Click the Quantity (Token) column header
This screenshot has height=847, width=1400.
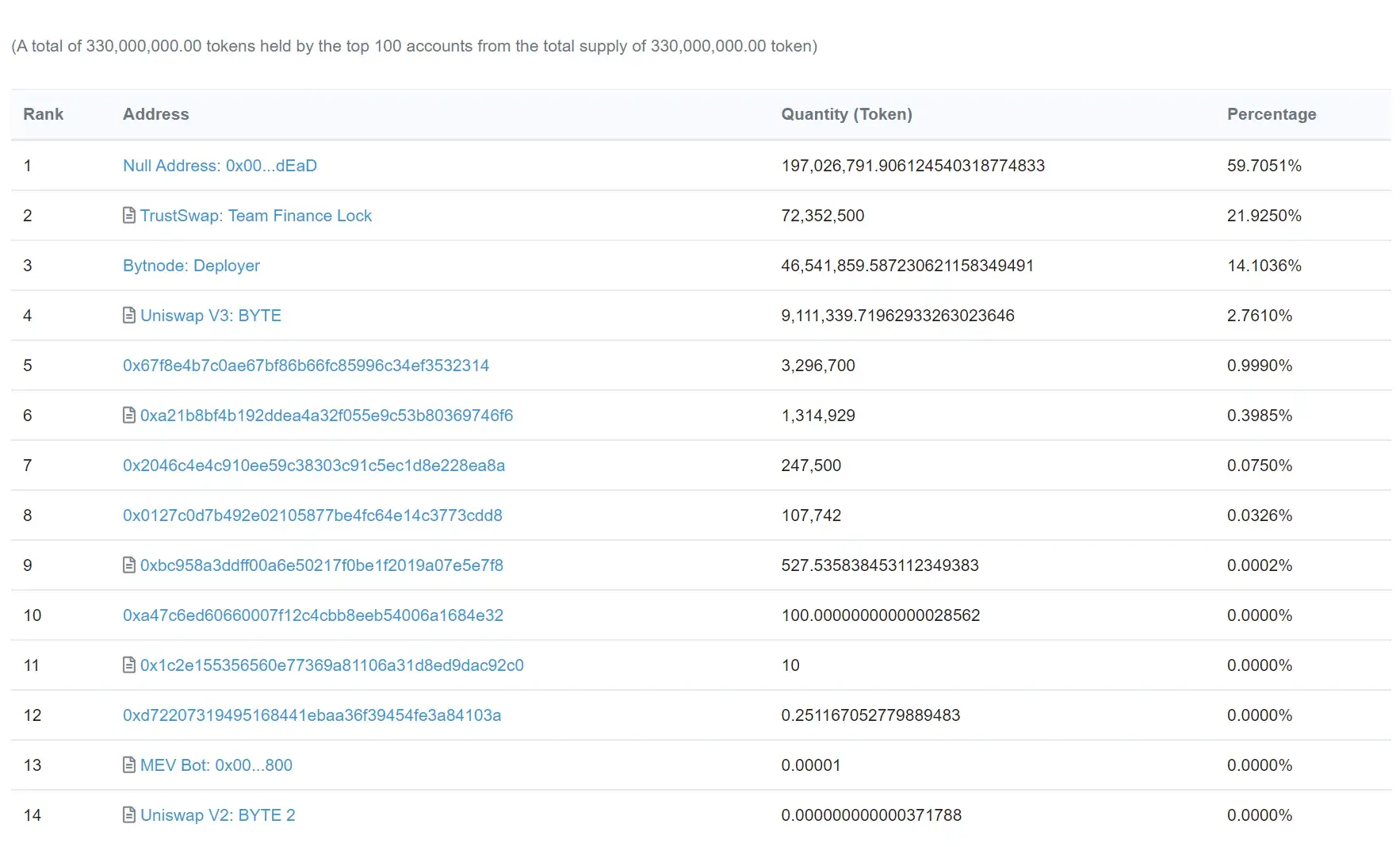point(847,114)
